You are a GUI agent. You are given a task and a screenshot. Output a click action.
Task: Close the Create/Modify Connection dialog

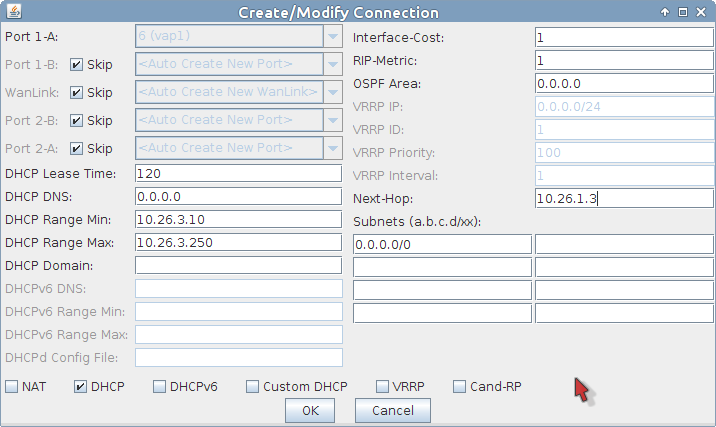pos(701,13)
